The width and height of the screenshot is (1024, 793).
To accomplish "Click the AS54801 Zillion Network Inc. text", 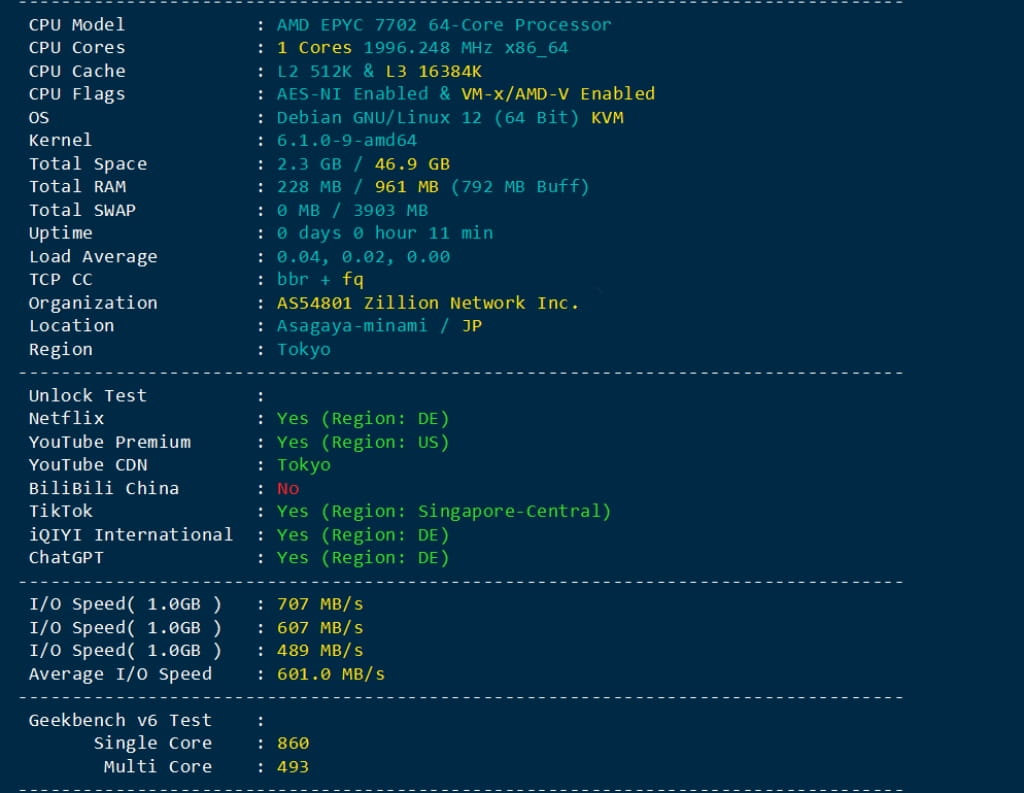I will pos(428,303).
